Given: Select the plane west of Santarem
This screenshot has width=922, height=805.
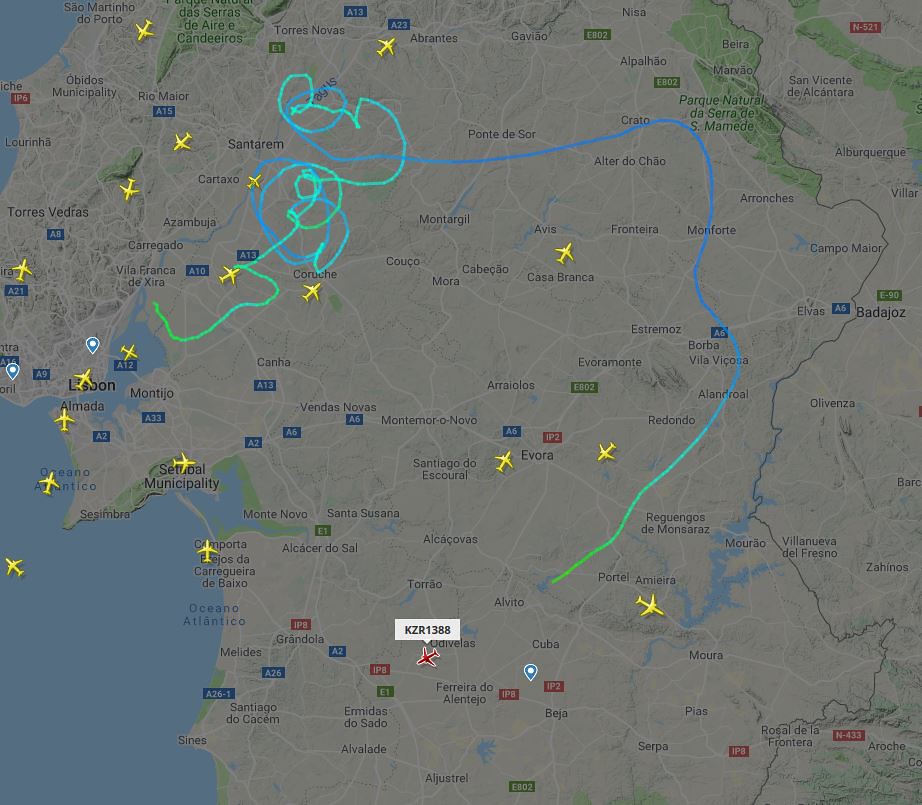Looking at the screenshot, I should coord(182,142).
